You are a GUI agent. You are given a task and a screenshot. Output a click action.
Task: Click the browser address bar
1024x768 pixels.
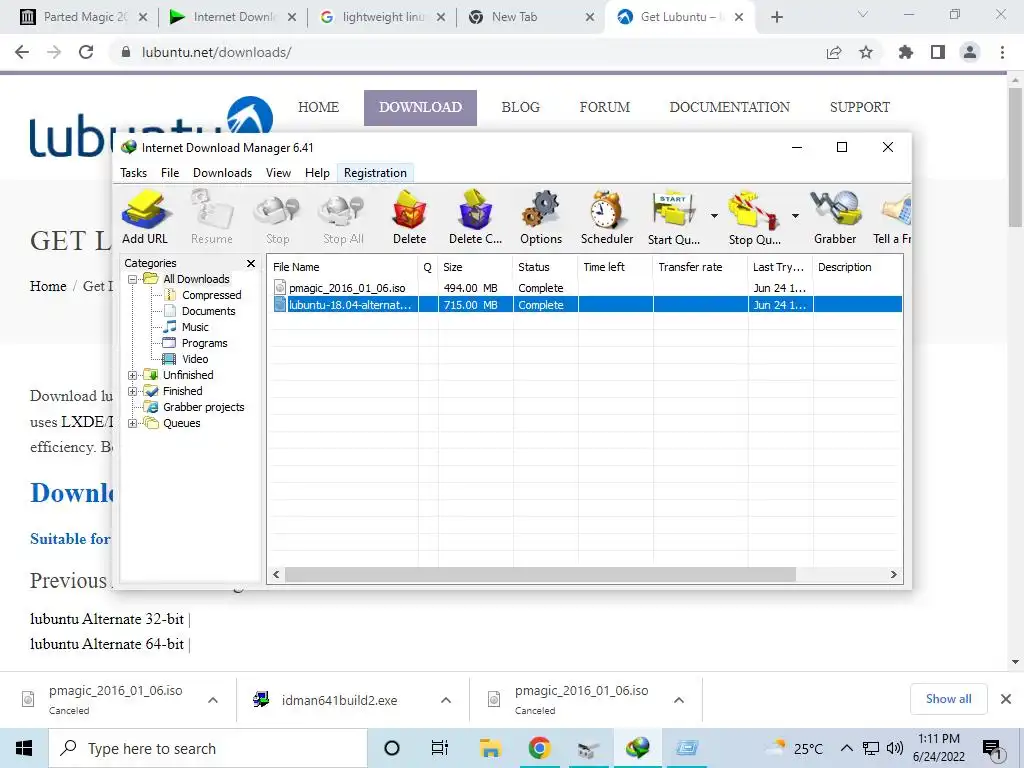point(470,52)
